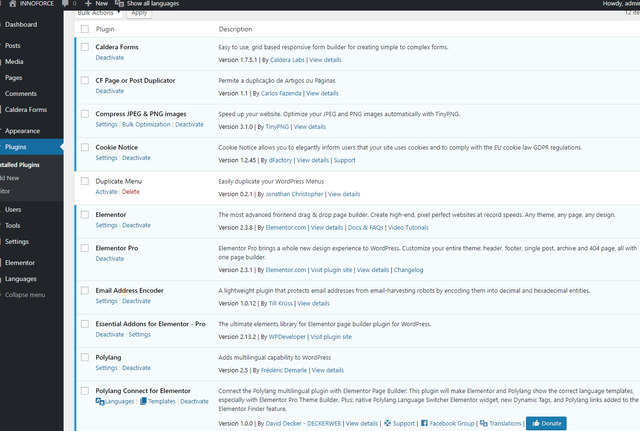The image size is (640, 431).
Task: Open Comments in the sidebar
Action: (x=21, y=93)
